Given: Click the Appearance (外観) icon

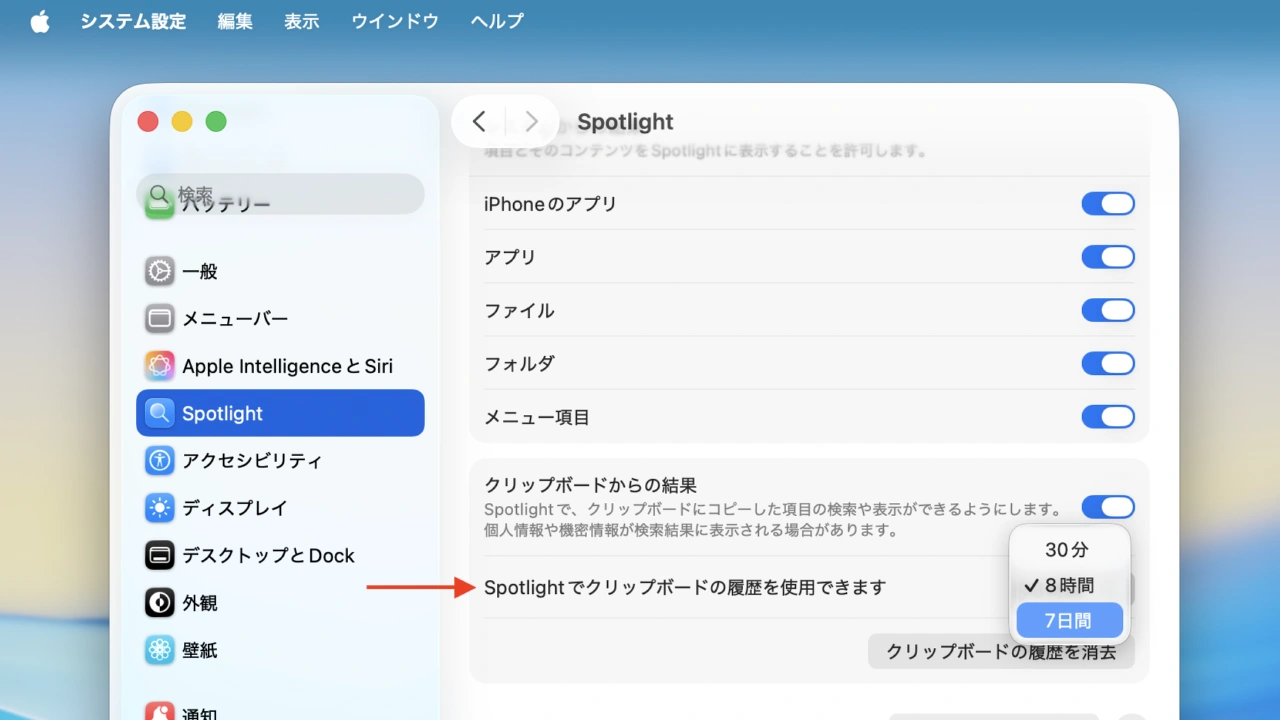Looking at the screenshot, I should coord(159,603).
